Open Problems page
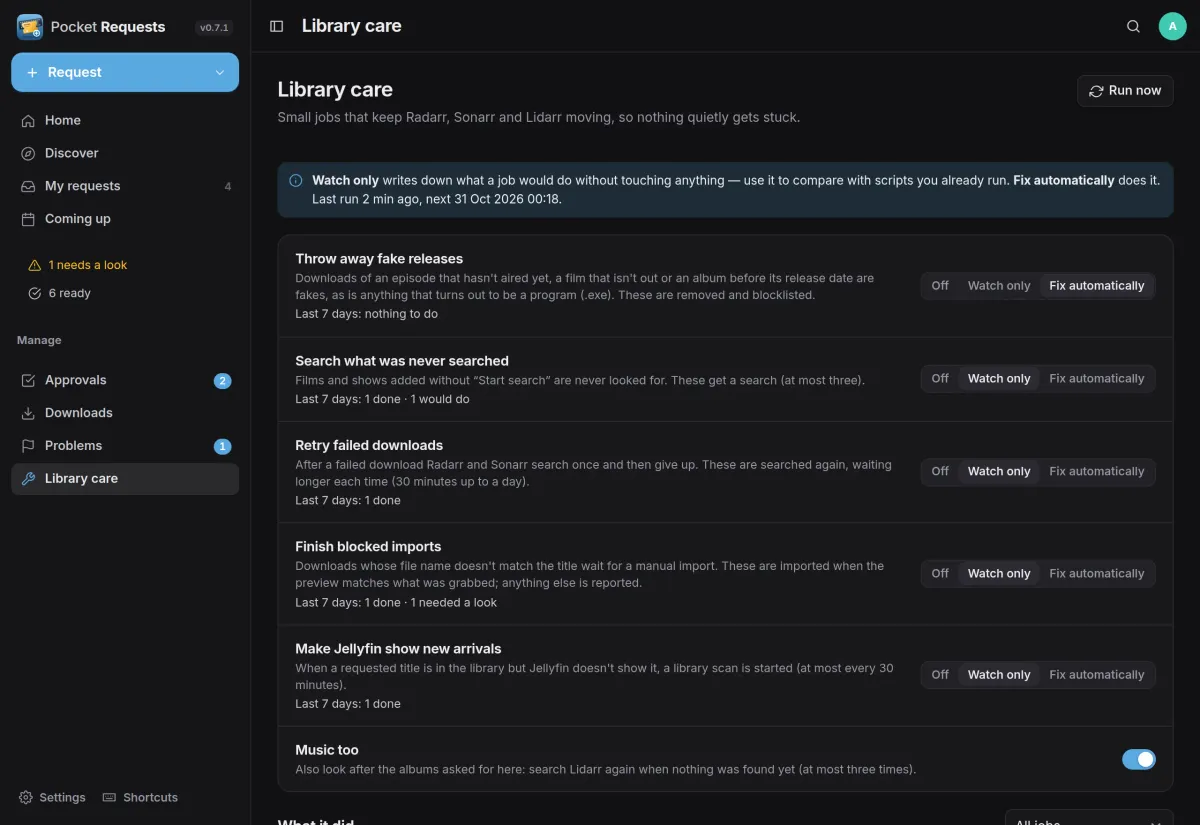 (x=125, y=446)
